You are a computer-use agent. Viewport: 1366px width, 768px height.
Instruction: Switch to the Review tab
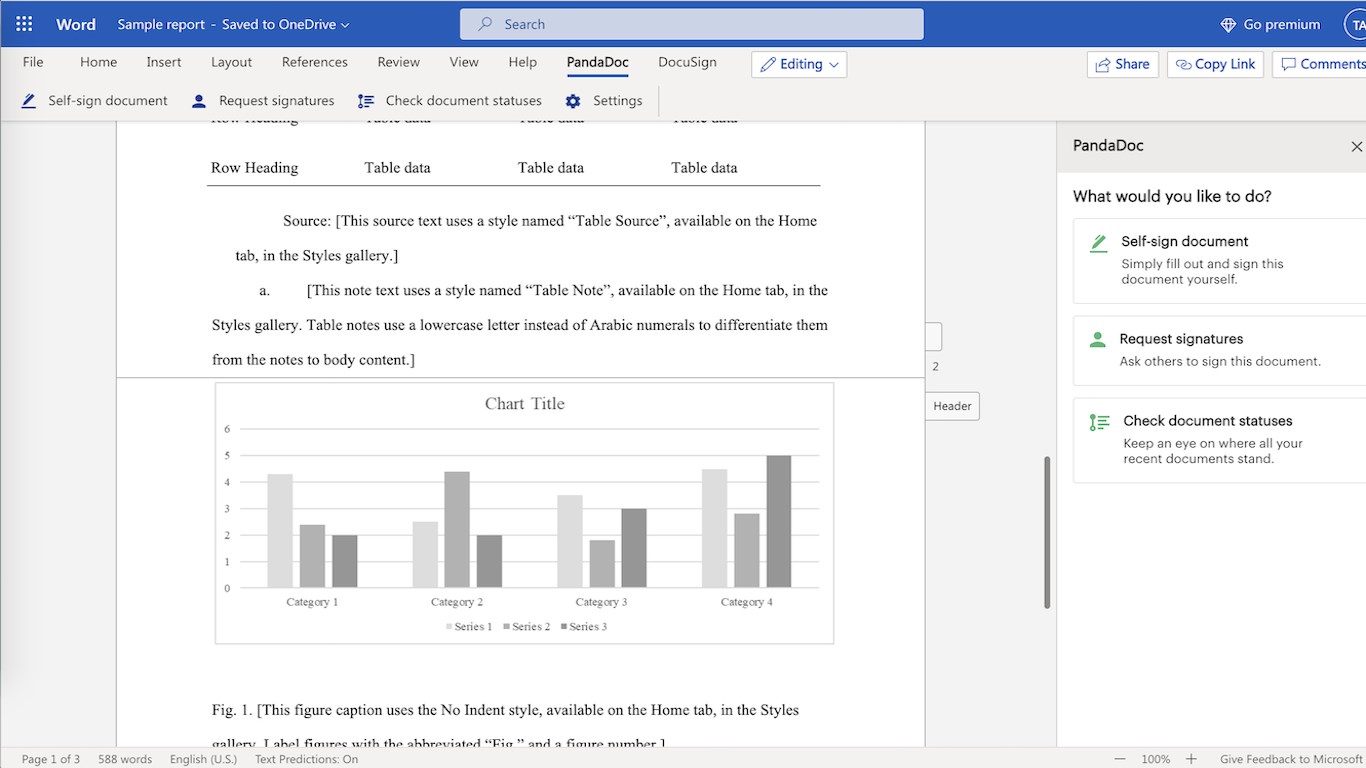point(399,62)
